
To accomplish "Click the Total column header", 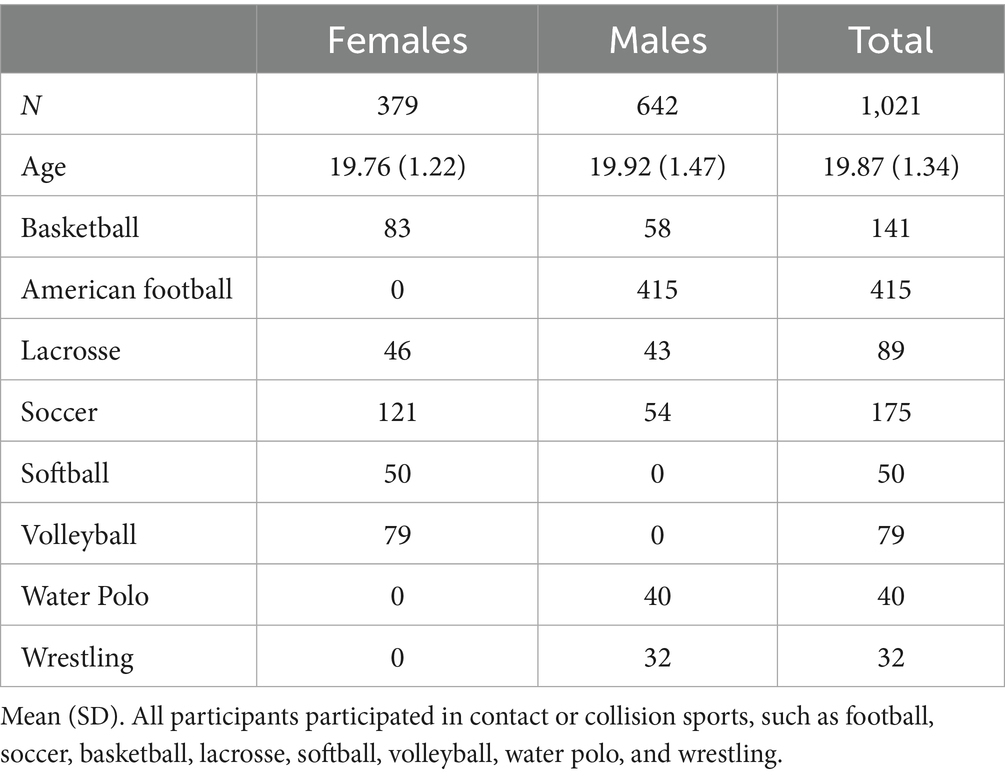I will (890, 40).
